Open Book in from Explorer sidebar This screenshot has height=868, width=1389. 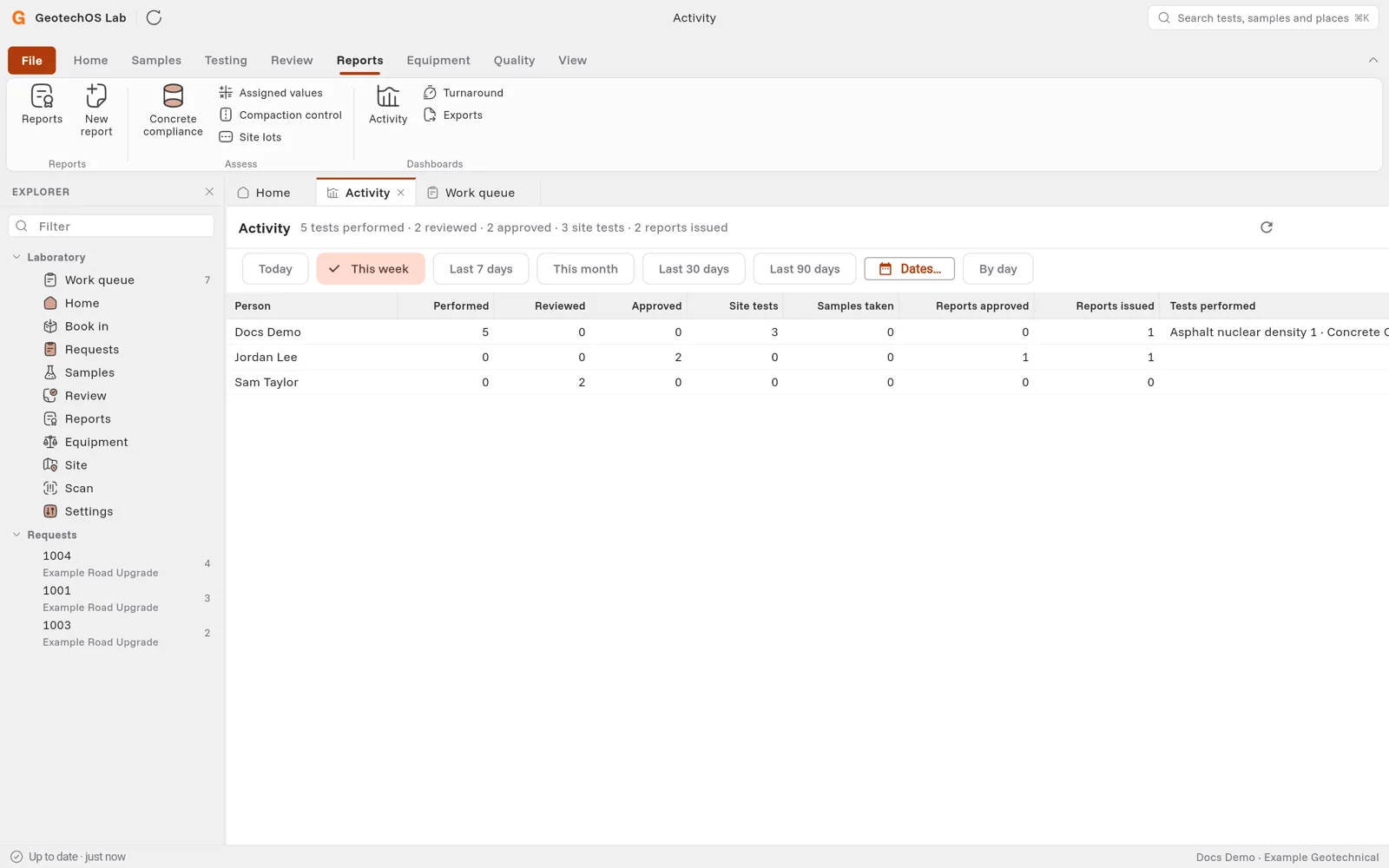pyautogui.click(x=111, y=326)
